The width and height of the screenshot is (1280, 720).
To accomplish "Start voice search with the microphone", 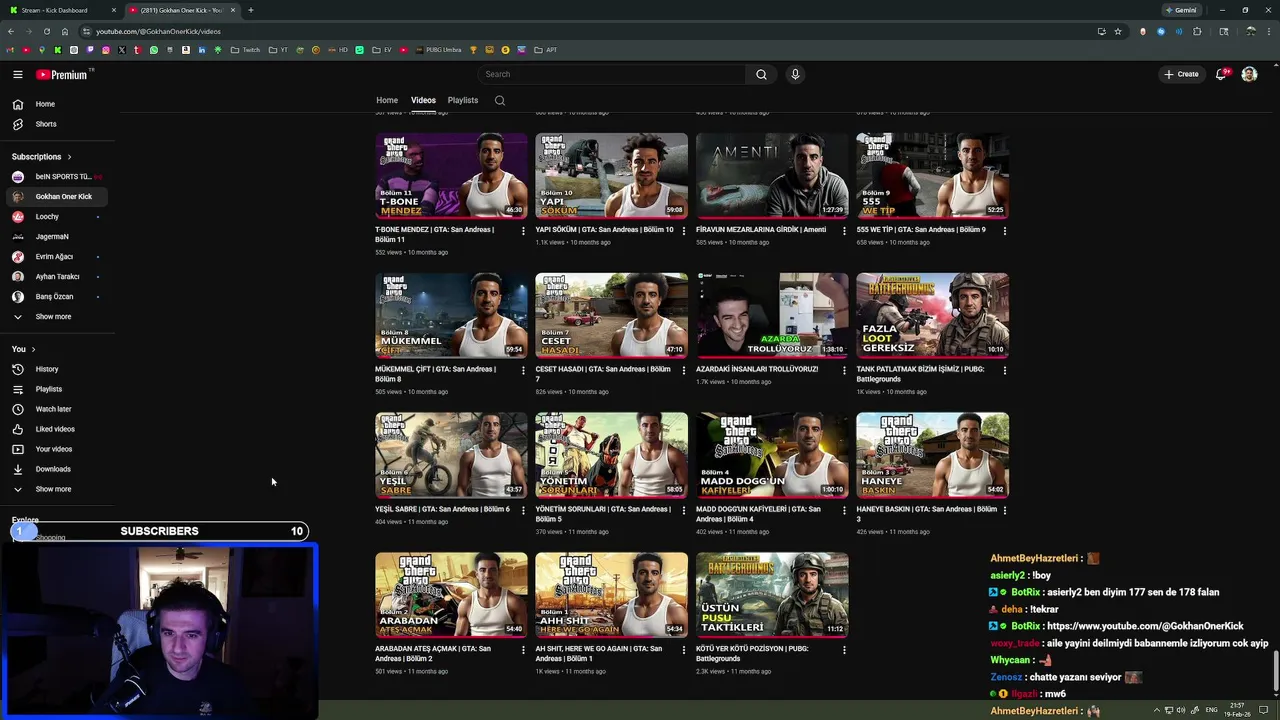I will point(795,74).
